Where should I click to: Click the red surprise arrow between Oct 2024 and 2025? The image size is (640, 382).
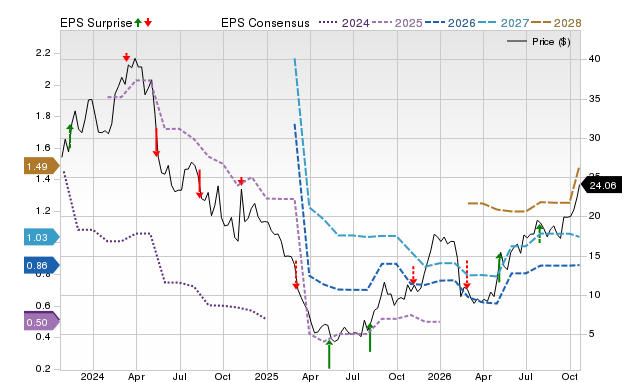[241, 181]
